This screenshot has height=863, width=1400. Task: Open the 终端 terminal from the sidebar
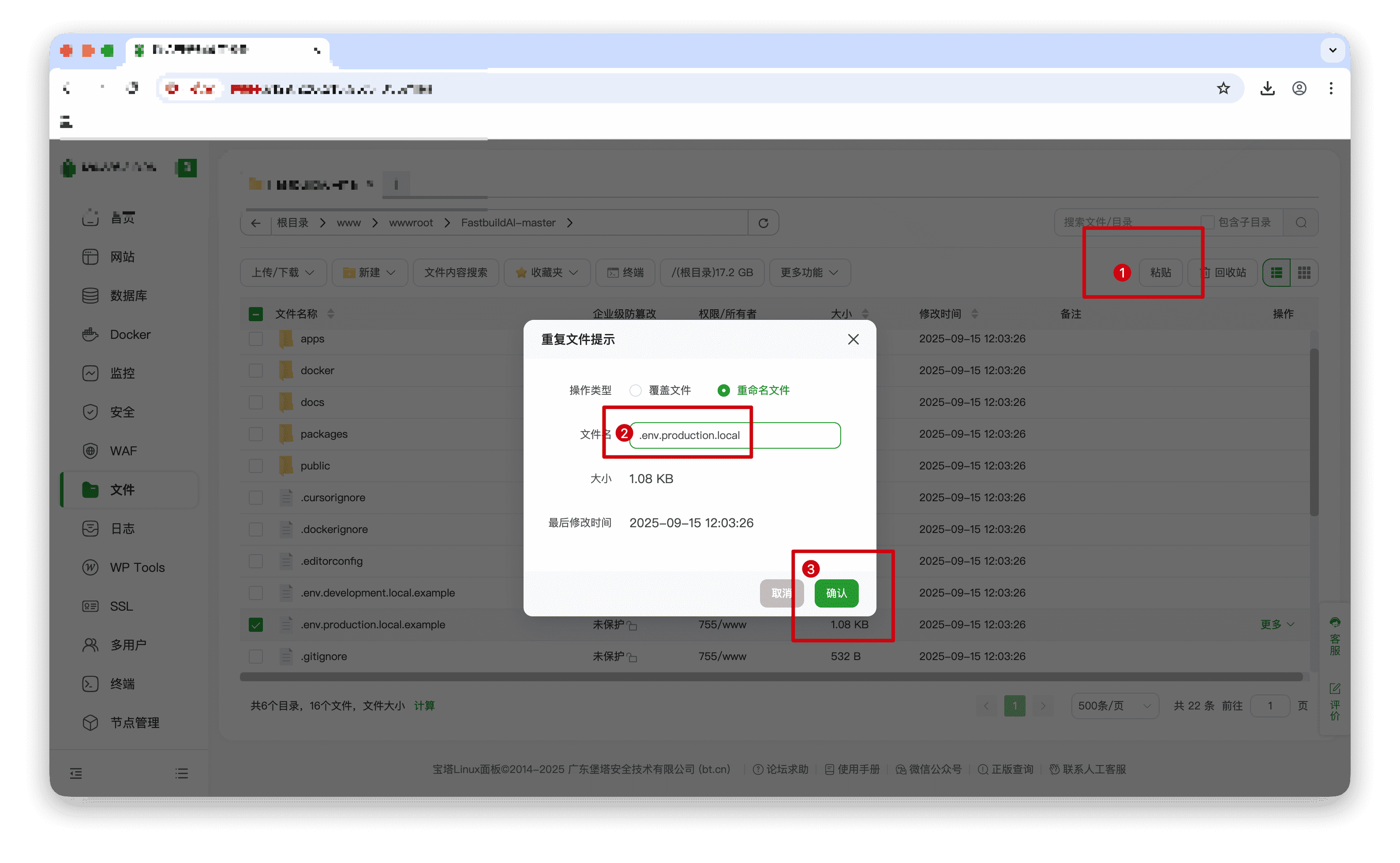point(122,683)
